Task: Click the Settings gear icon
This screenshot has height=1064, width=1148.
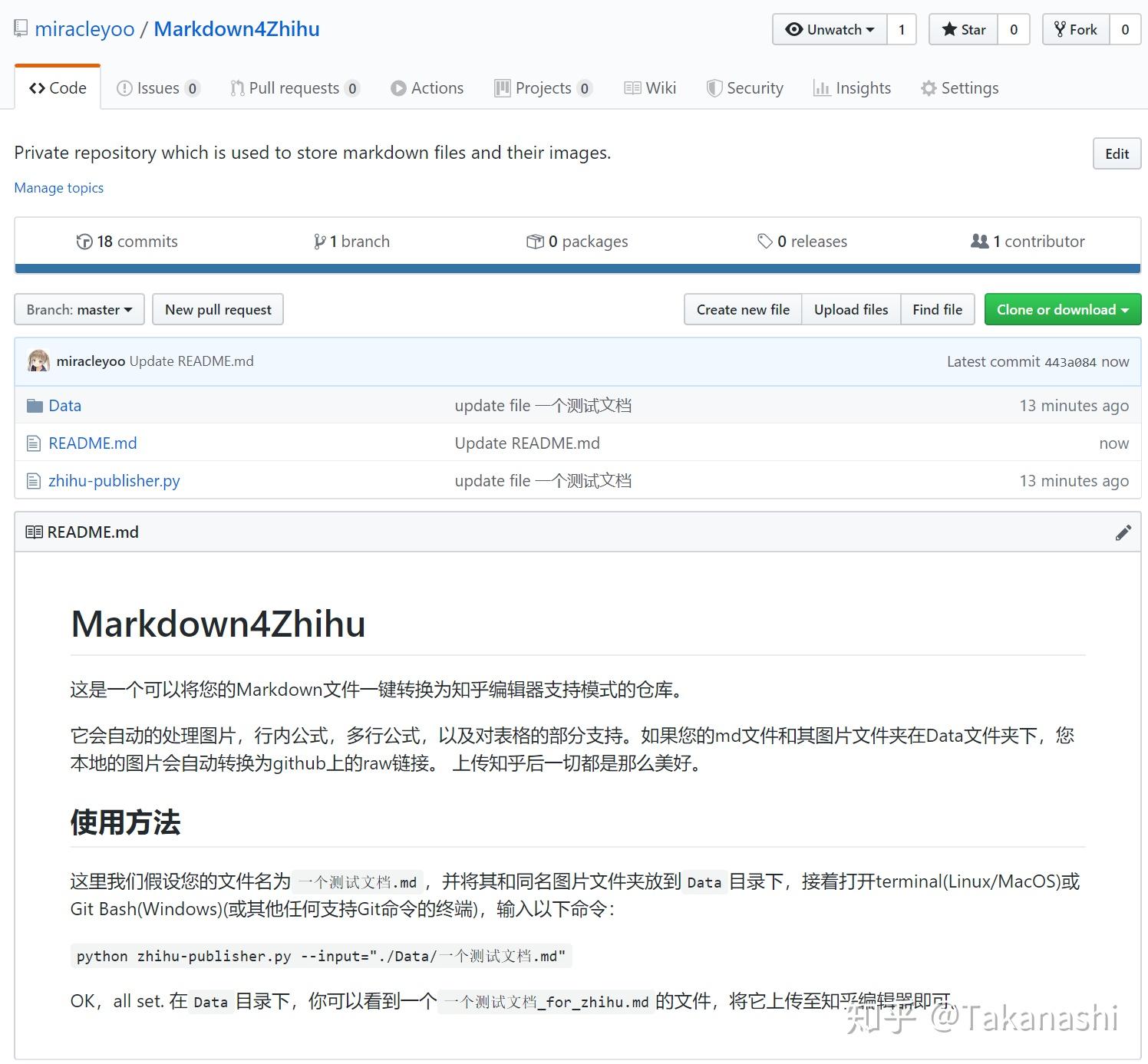Action: pyautogui.click(x=929, y=88)
